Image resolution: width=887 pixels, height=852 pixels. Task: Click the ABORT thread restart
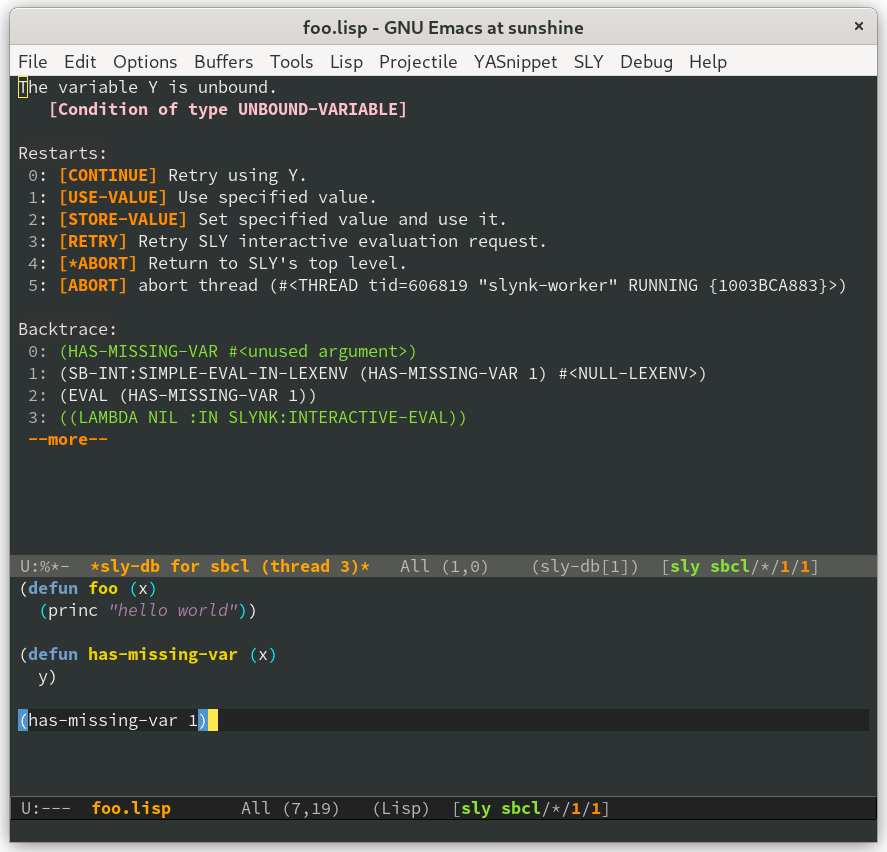[93, 286]
